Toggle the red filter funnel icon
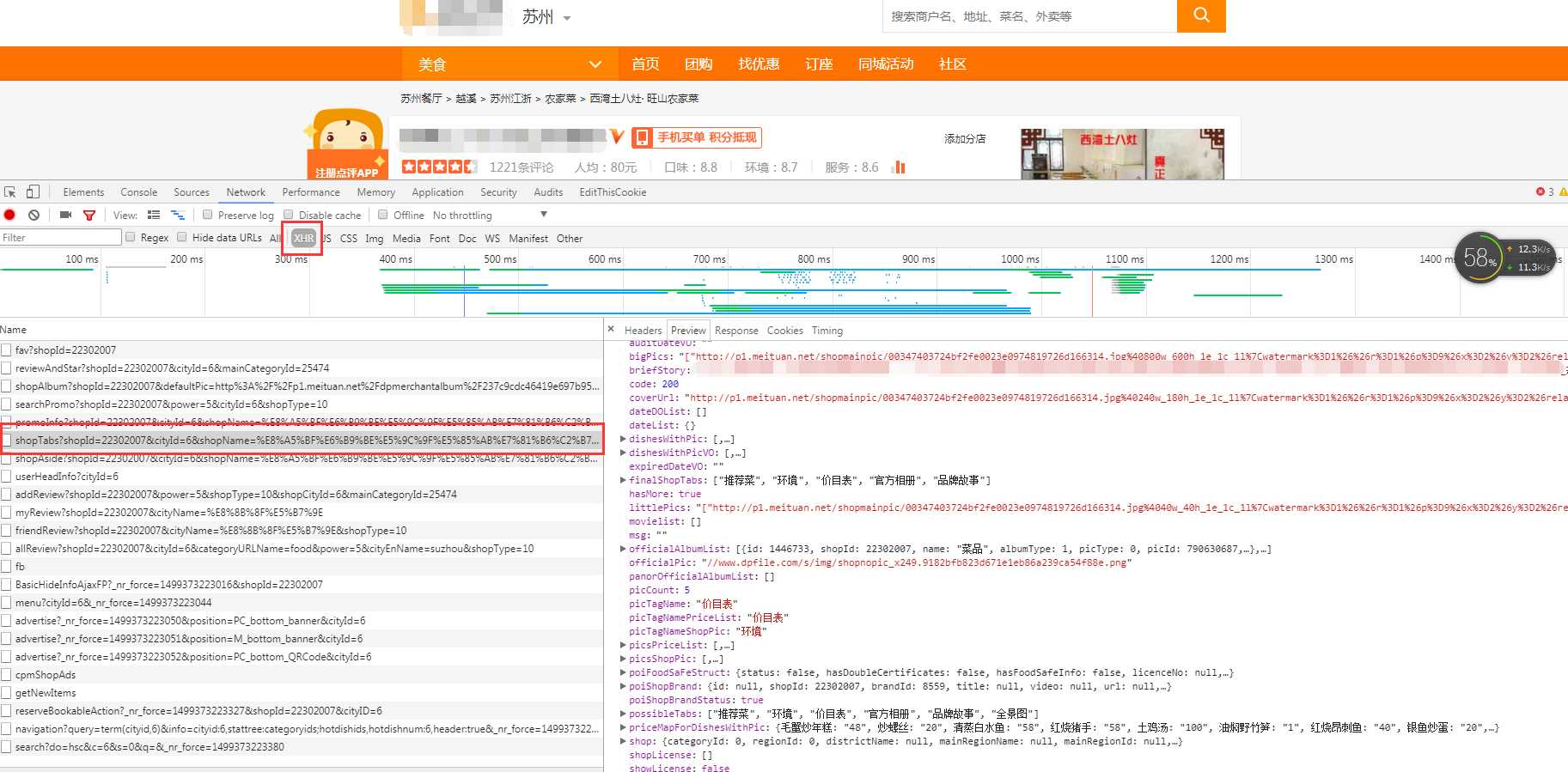1568x772 pixels. 89,216
